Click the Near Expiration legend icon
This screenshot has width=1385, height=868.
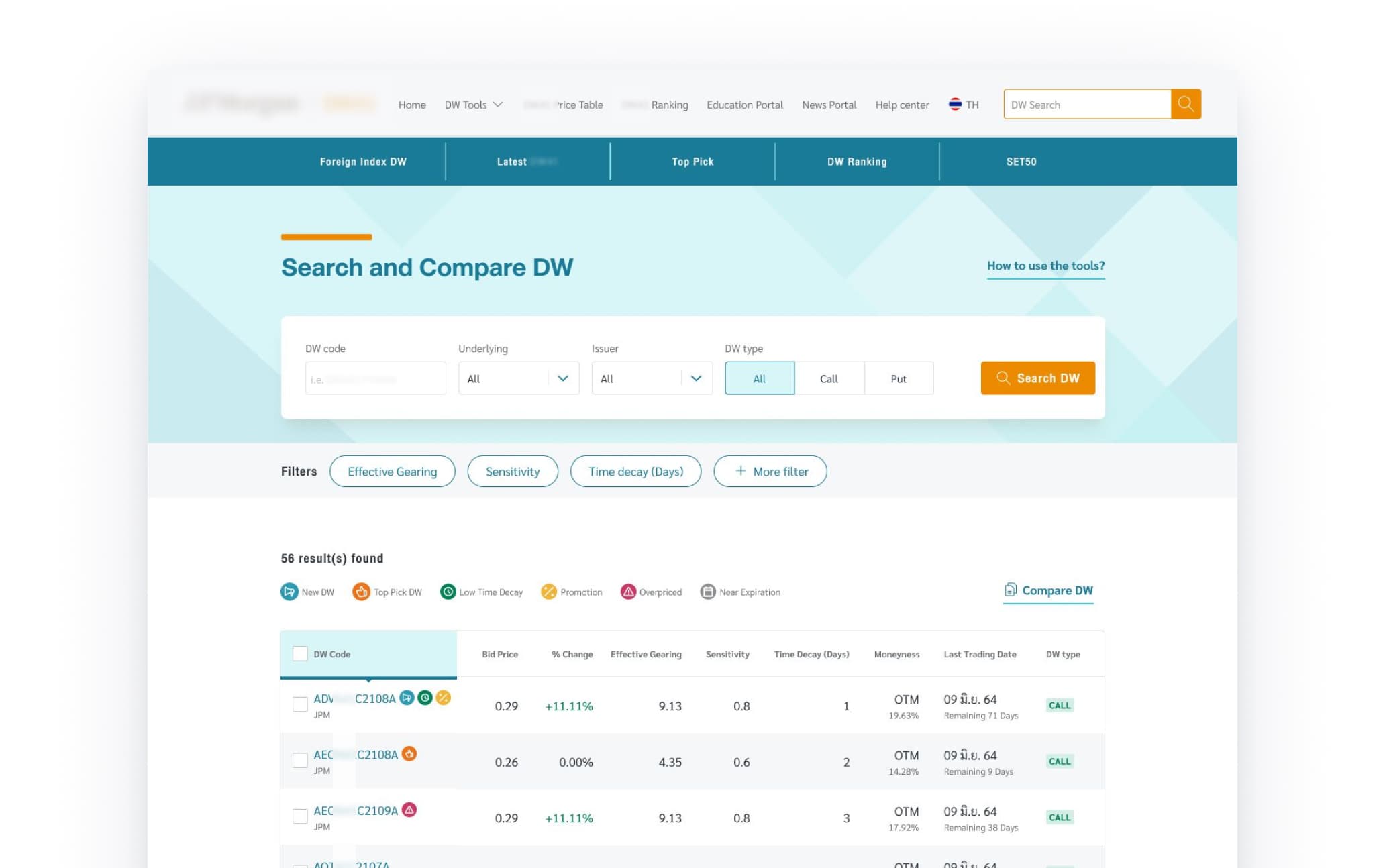coord(707,592)
